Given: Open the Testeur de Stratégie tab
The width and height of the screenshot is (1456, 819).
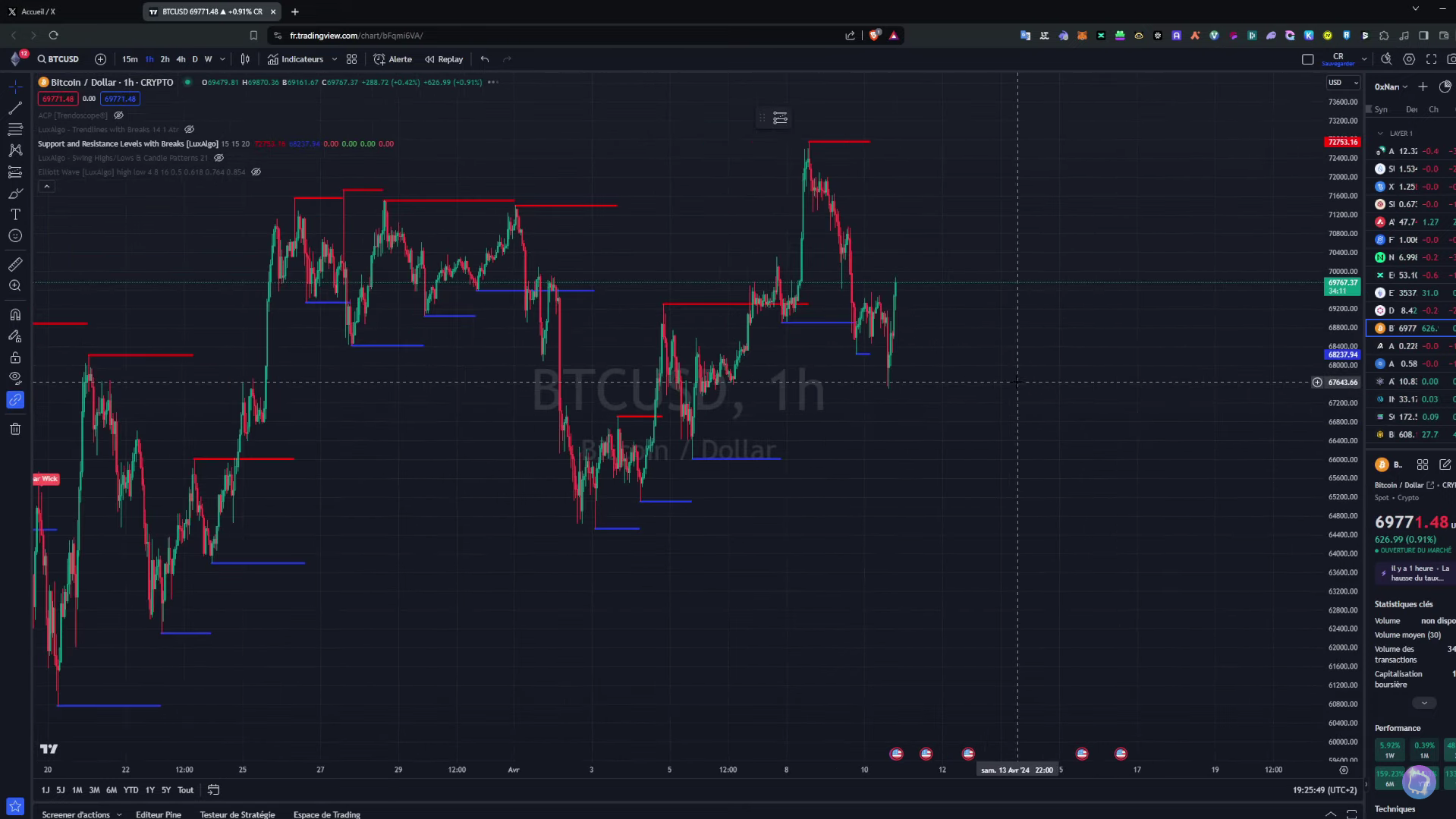Looking at the screenshot, I should pyautogui.click(x=237, y=814).
